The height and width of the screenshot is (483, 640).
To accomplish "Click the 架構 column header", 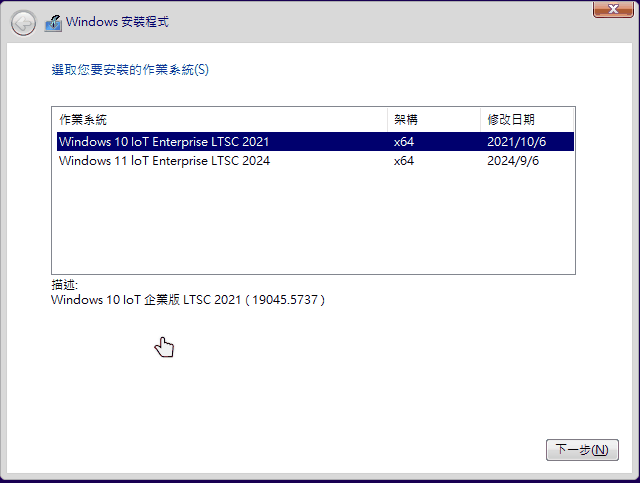I will 433,120.
